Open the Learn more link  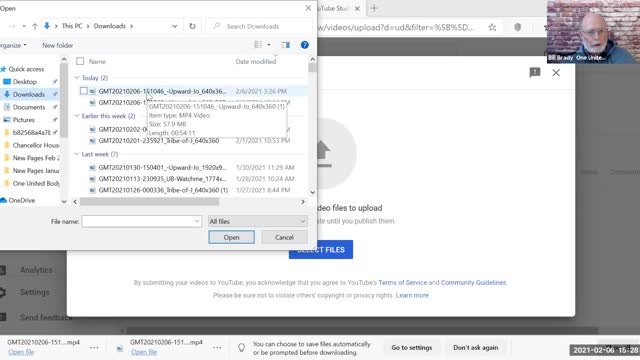[x=412, y=295]
